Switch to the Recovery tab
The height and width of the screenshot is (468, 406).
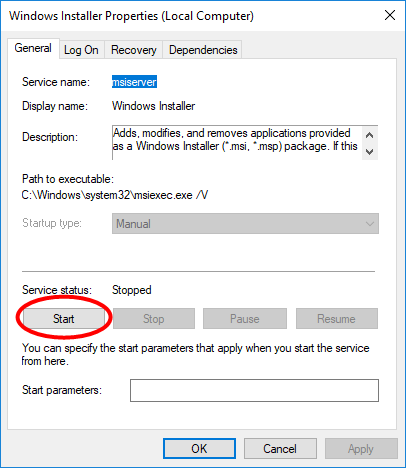click(x=134, y=50)
